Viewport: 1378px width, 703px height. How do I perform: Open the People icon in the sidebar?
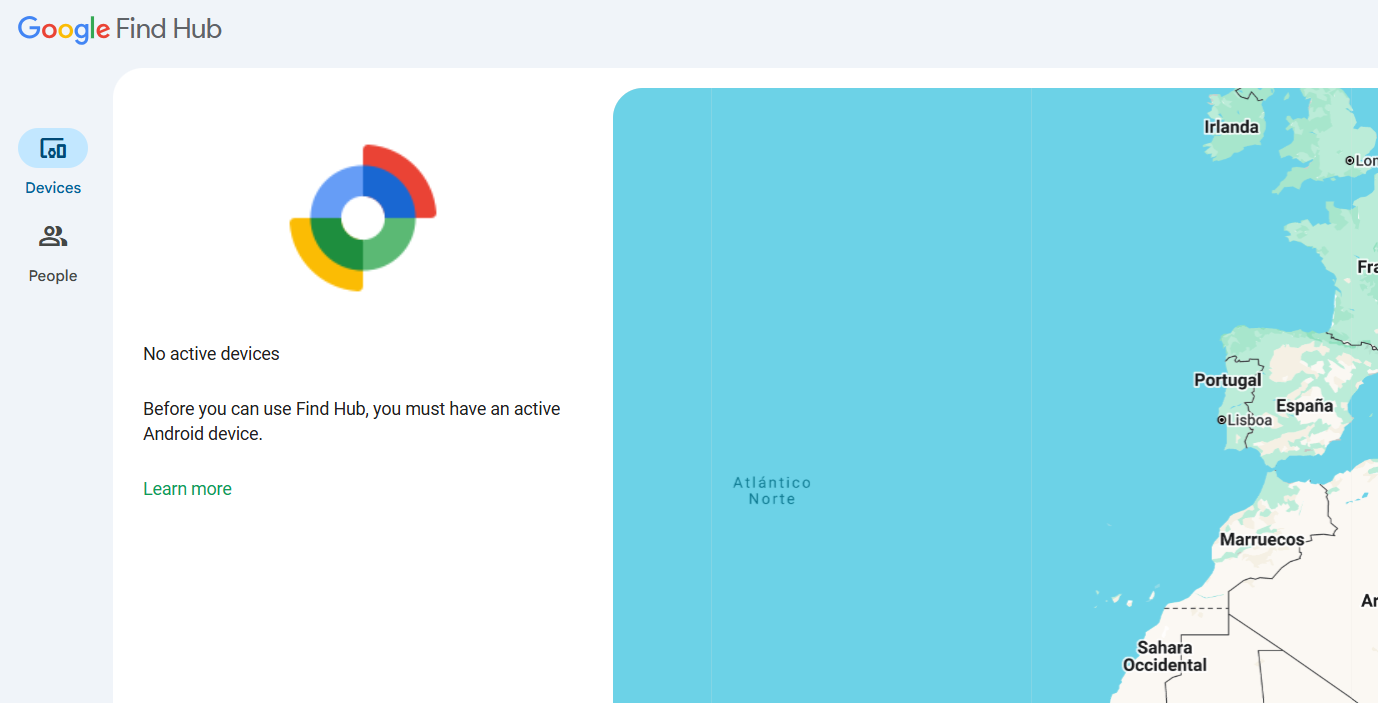53,237
